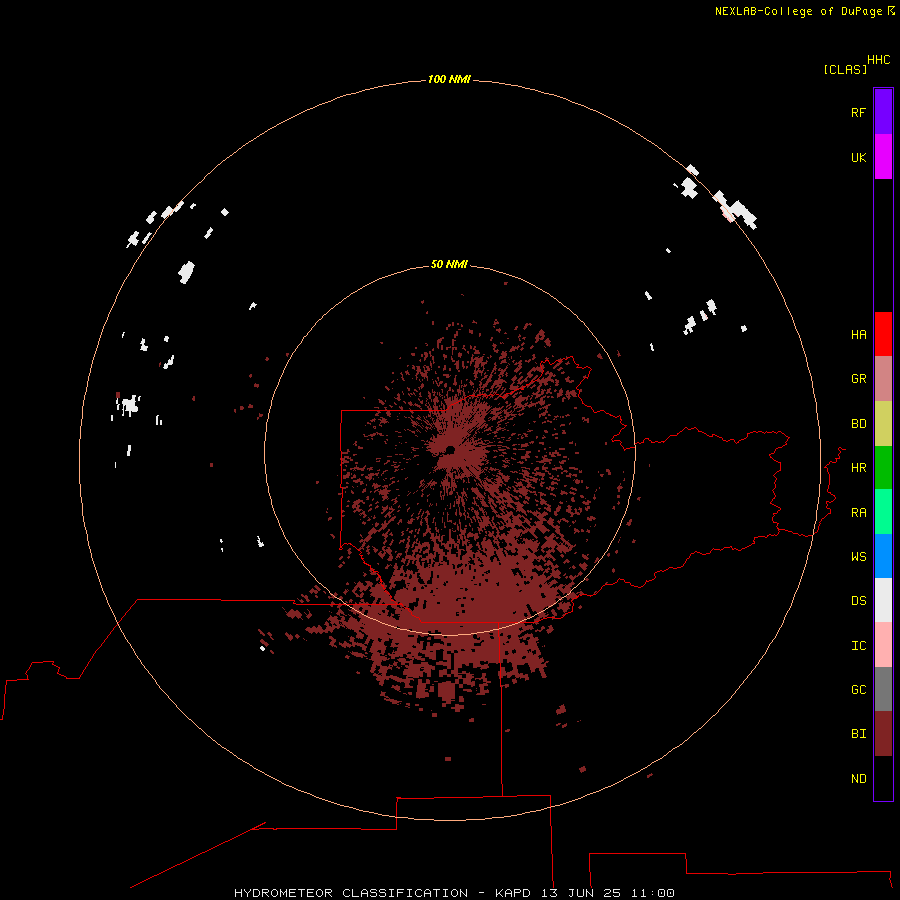Click the NEXLAB-College of DuPage credit text

(798, 11)
